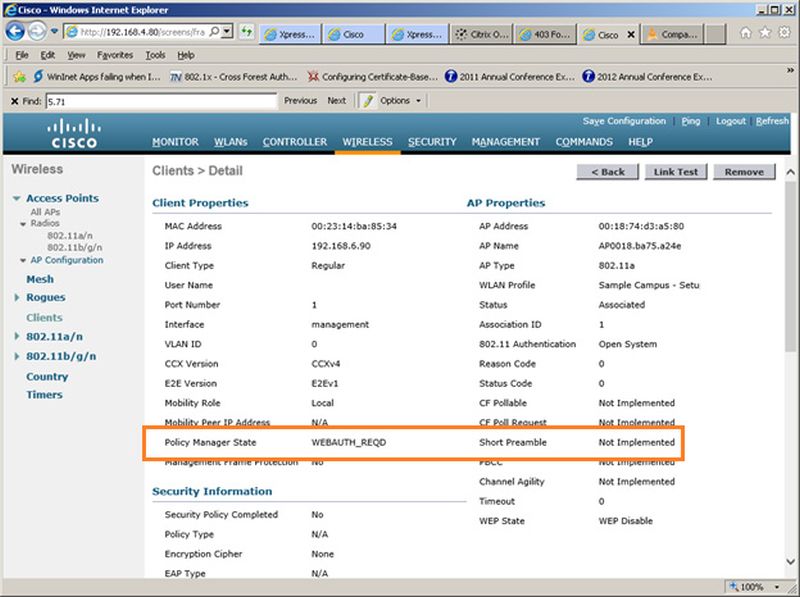Open the Tools menu
The image size is (800, 597).
pyautogui.click(x=155, y=55)
